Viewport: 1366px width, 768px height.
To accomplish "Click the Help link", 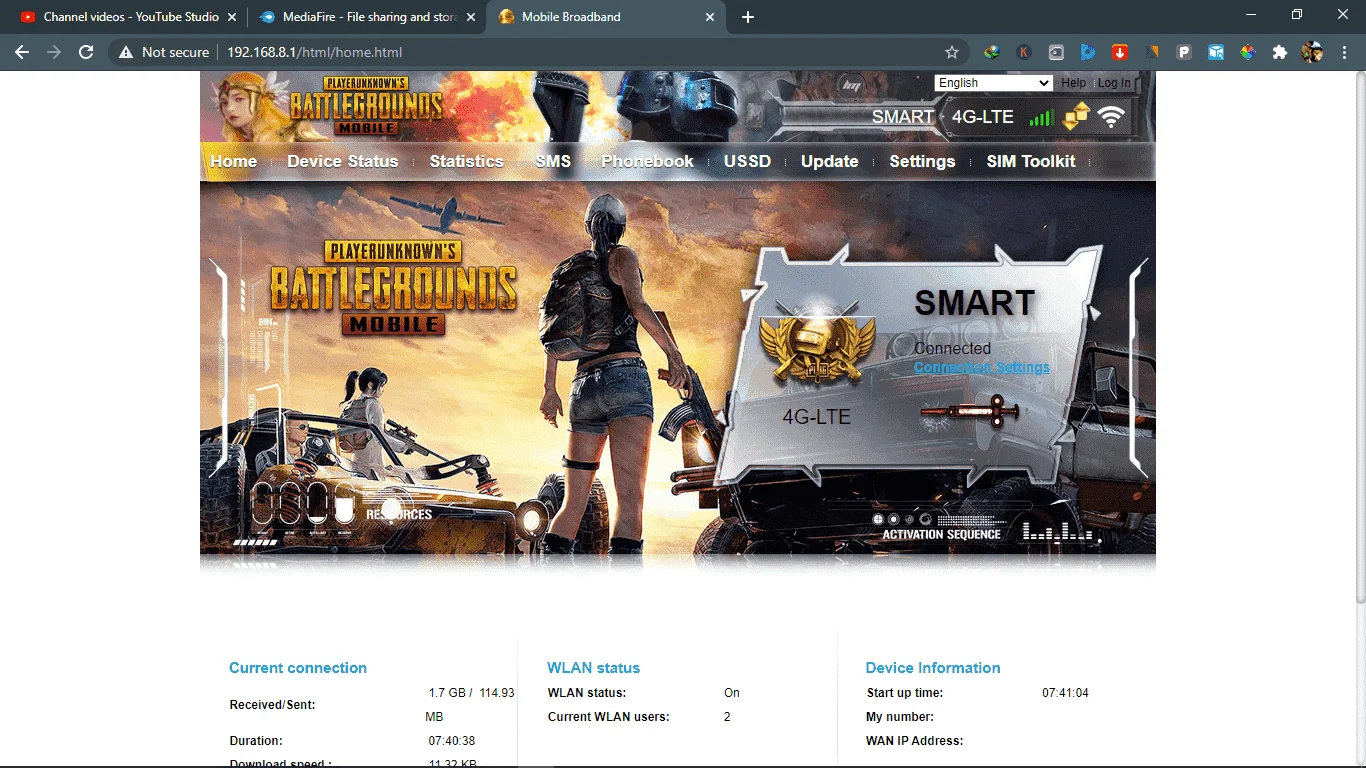I will point(1074,83).
